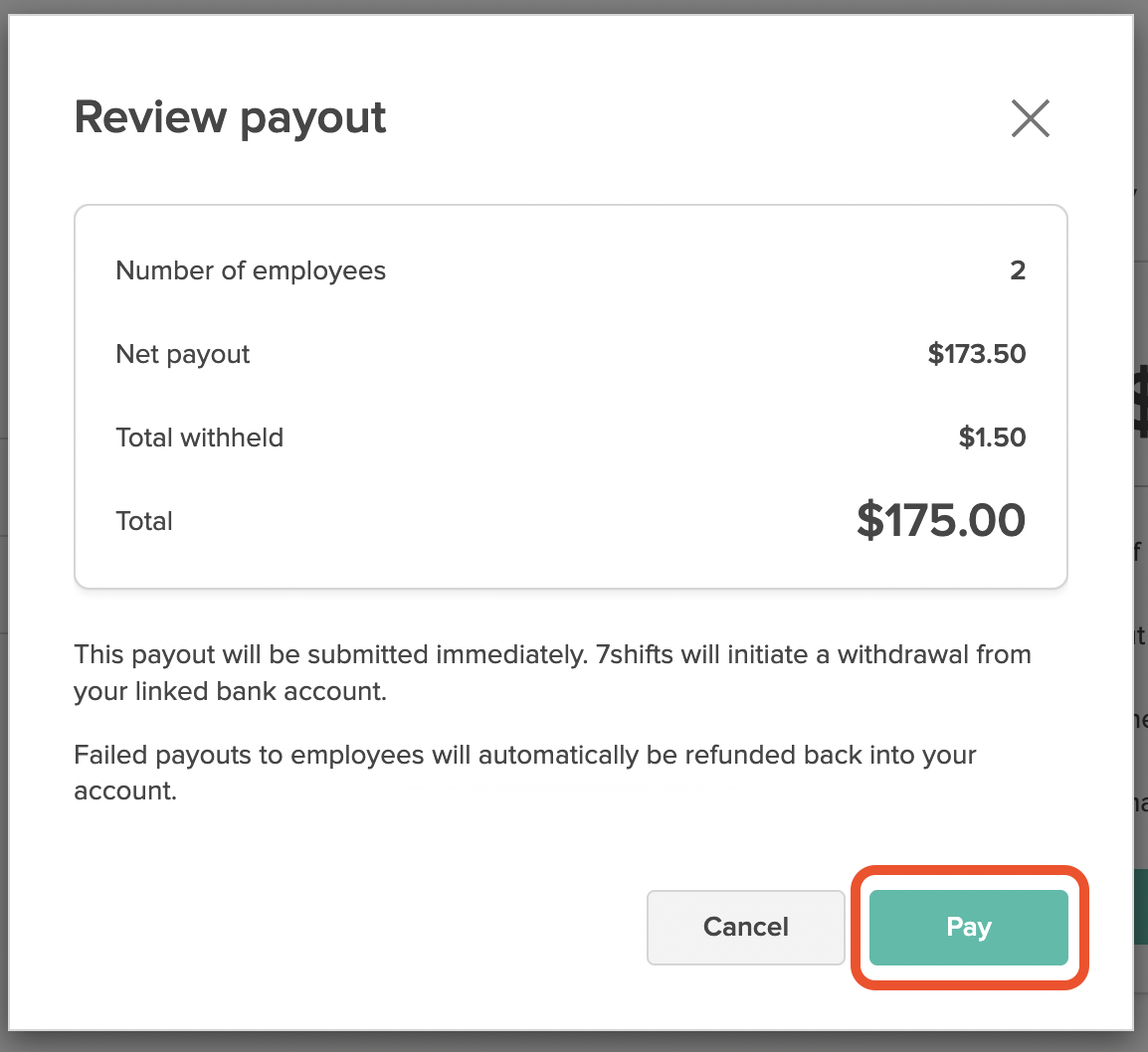Click the employee count value 2
Screen dimensions: 1148x1052
1018,270
